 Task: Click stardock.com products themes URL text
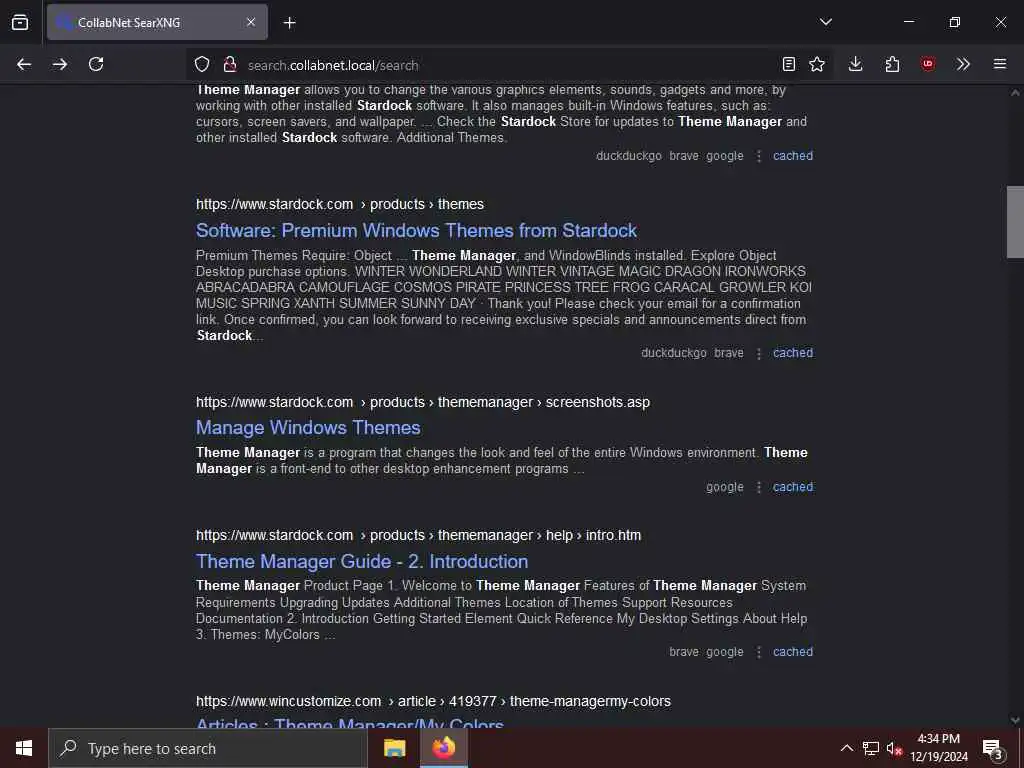(x=340, y=204)
